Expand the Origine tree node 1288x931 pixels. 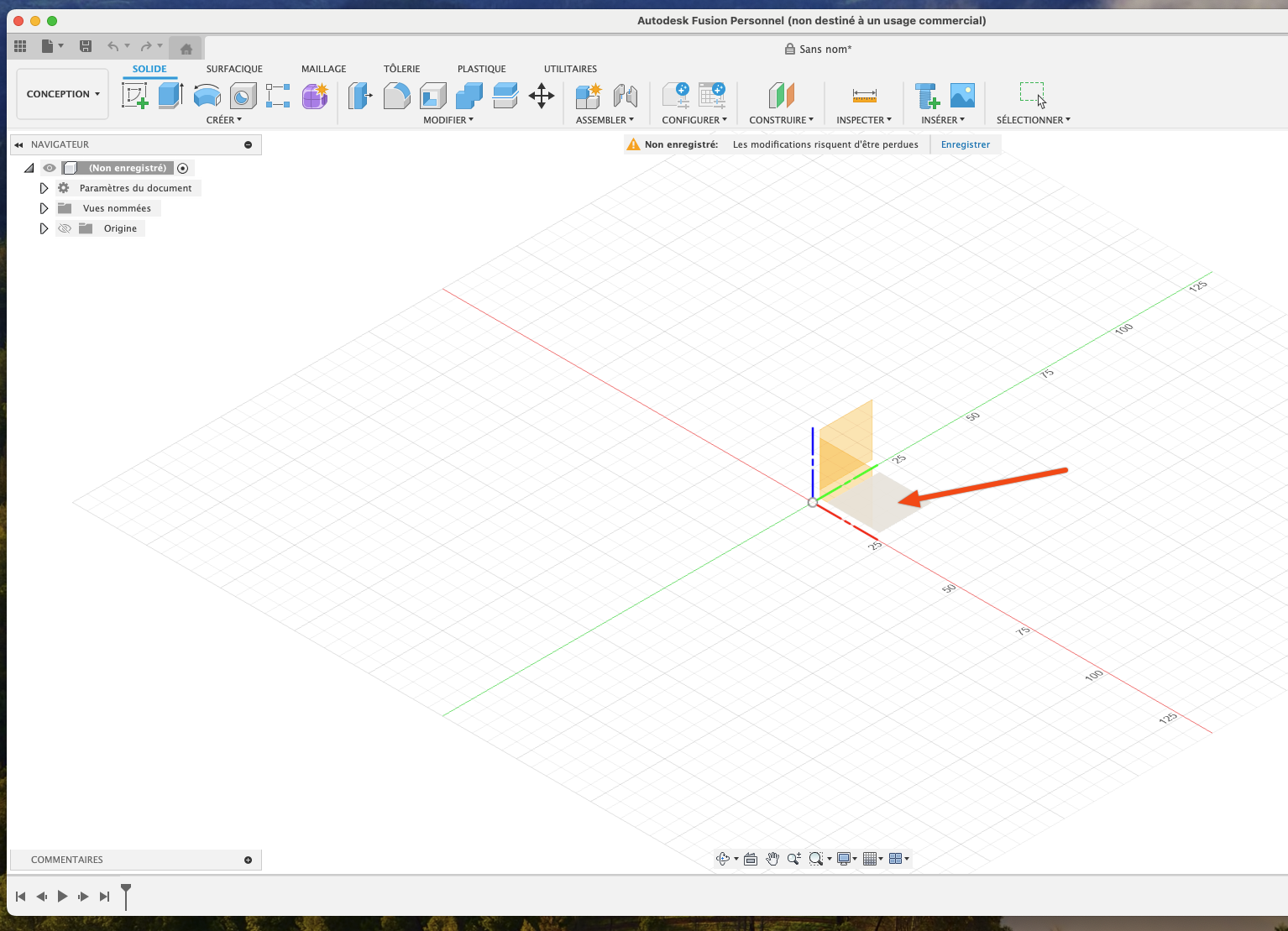click(x=44, y=228)
